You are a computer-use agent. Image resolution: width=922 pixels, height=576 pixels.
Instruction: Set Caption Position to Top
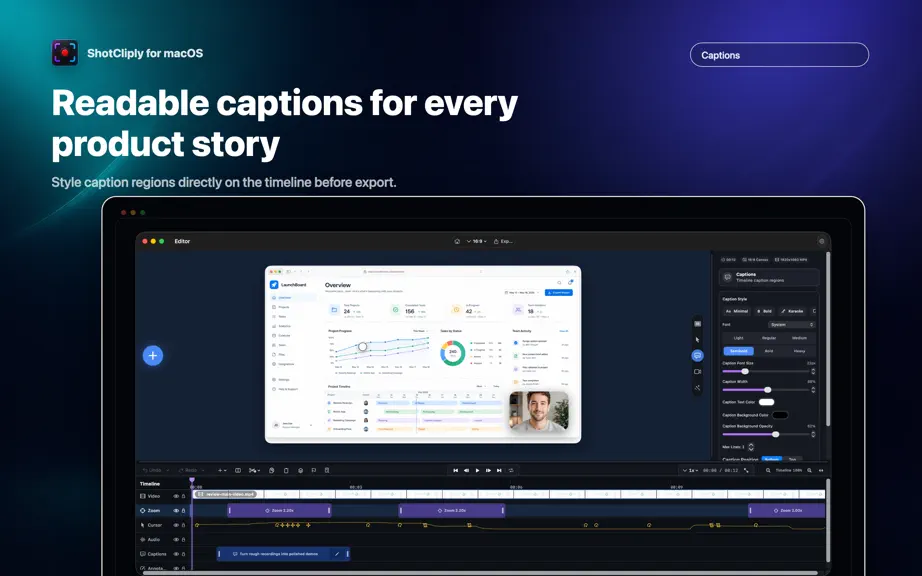tap(793, 459)
